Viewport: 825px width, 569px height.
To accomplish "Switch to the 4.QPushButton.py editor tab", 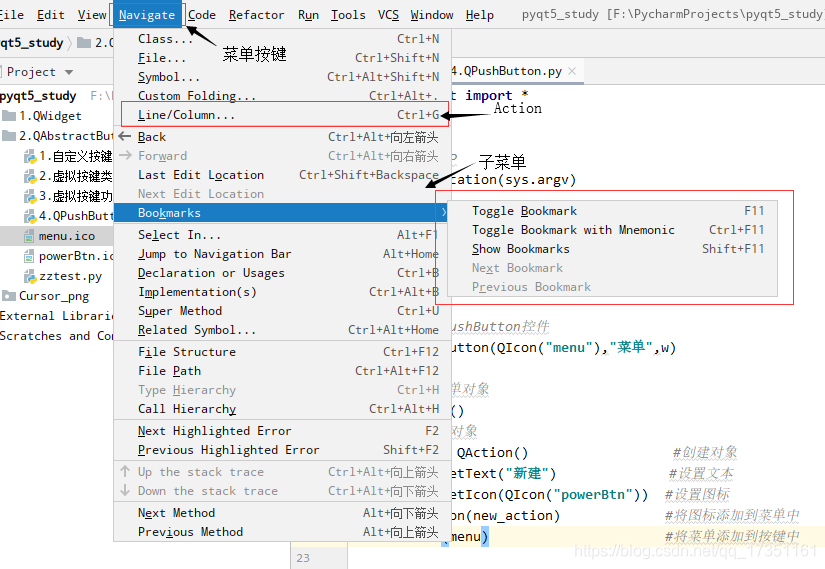I will point(508,71).
